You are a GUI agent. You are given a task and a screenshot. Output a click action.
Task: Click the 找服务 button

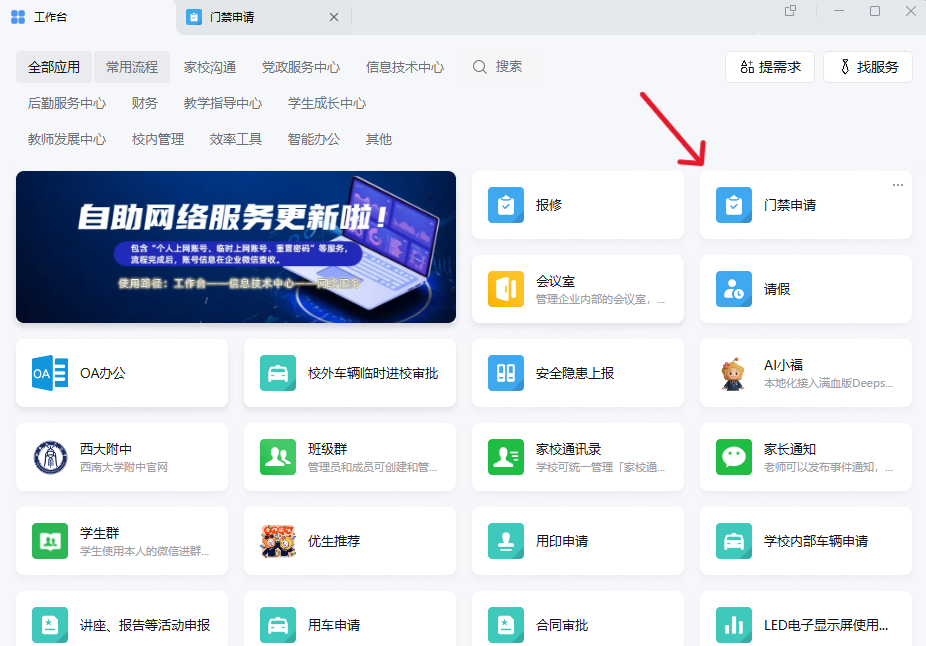coord(867,67)
